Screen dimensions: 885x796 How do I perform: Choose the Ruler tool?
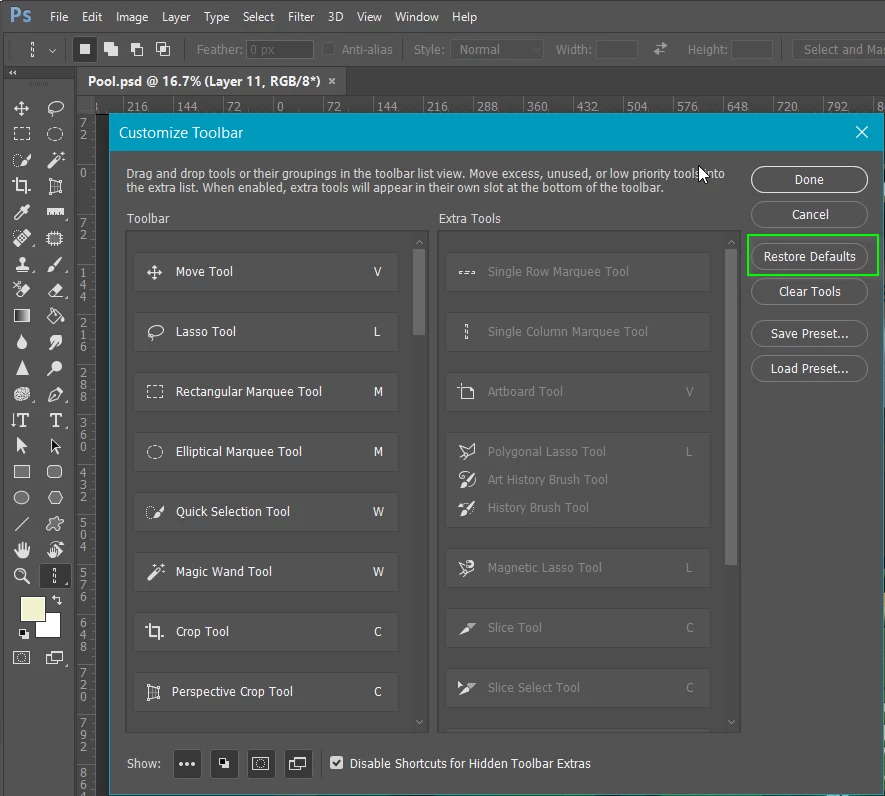[x=55, y=212]
